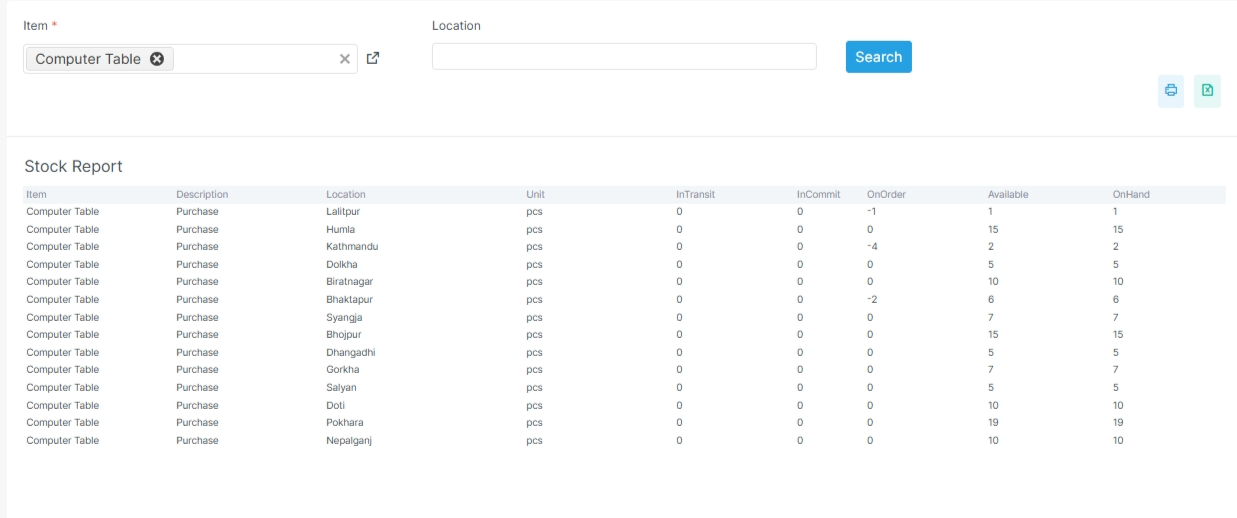This screenshot has width=1237, height=518.
Task: Click the Item column header
Action: coord(37,195)
